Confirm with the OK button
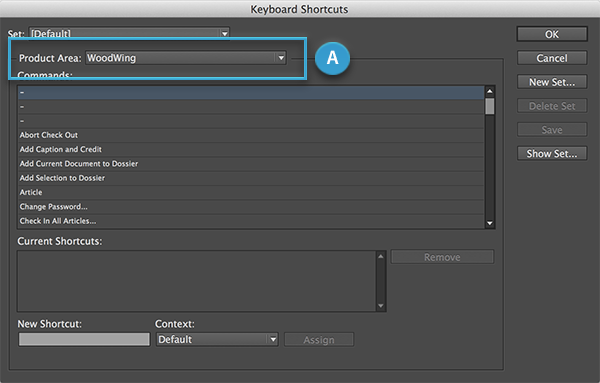This screenshot has width=600, height=383. pos(552,34)
